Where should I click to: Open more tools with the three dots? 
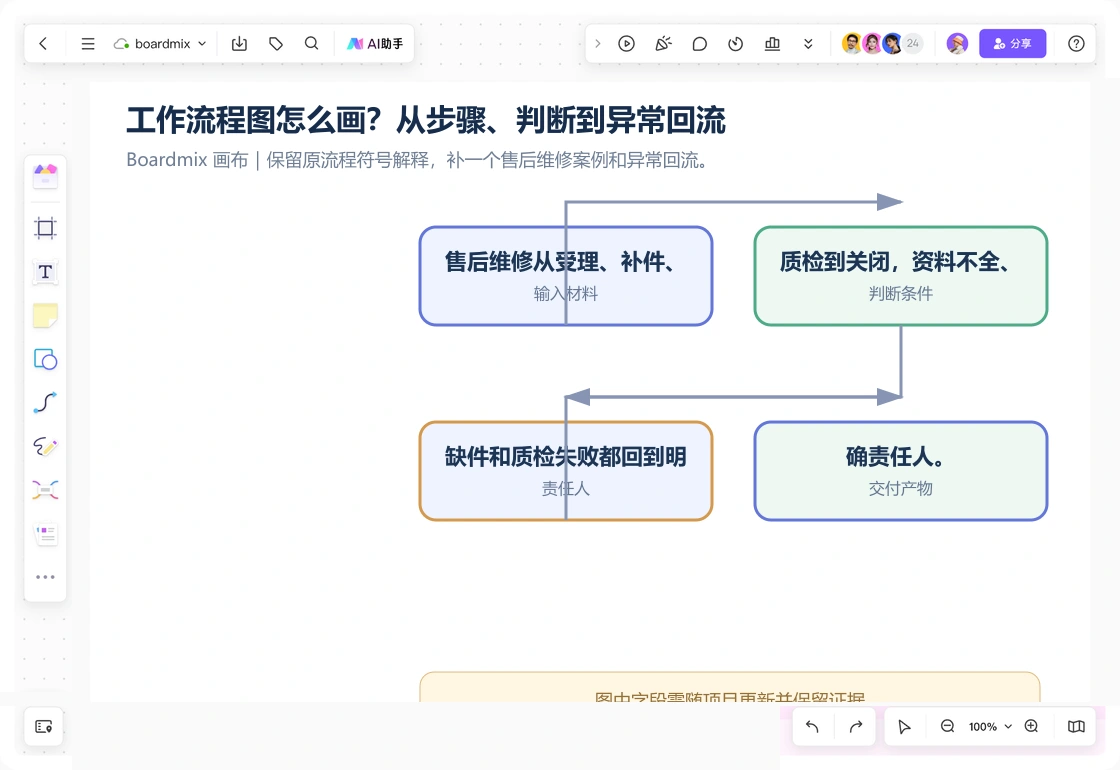pos(45,577)
